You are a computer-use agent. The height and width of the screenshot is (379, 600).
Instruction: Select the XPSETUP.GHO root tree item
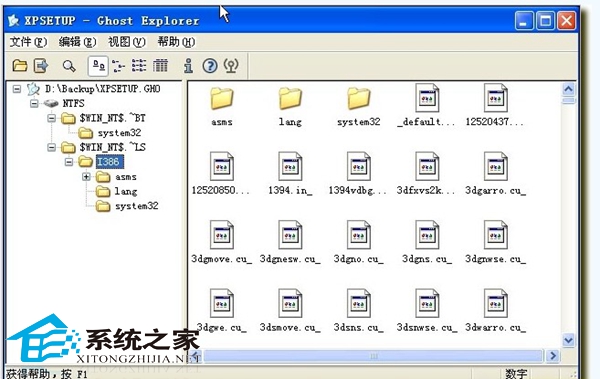pos(103,89)
